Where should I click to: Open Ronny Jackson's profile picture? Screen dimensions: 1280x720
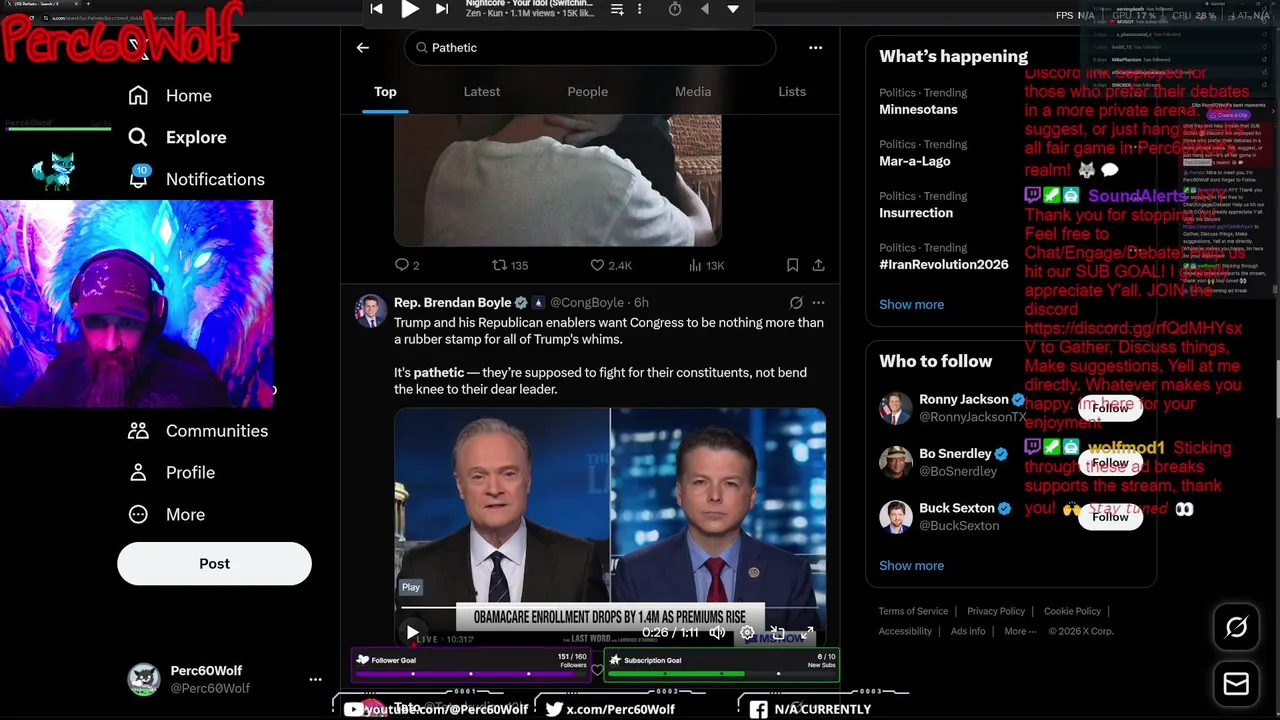896,408
